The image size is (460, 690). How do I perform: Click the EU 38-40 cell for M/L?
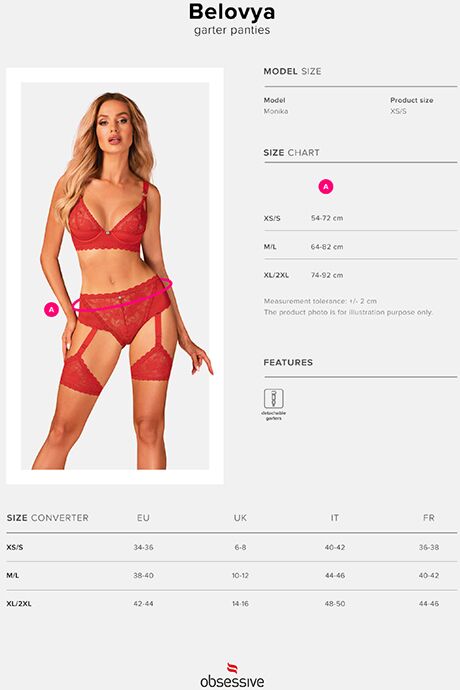click(144, 576)
